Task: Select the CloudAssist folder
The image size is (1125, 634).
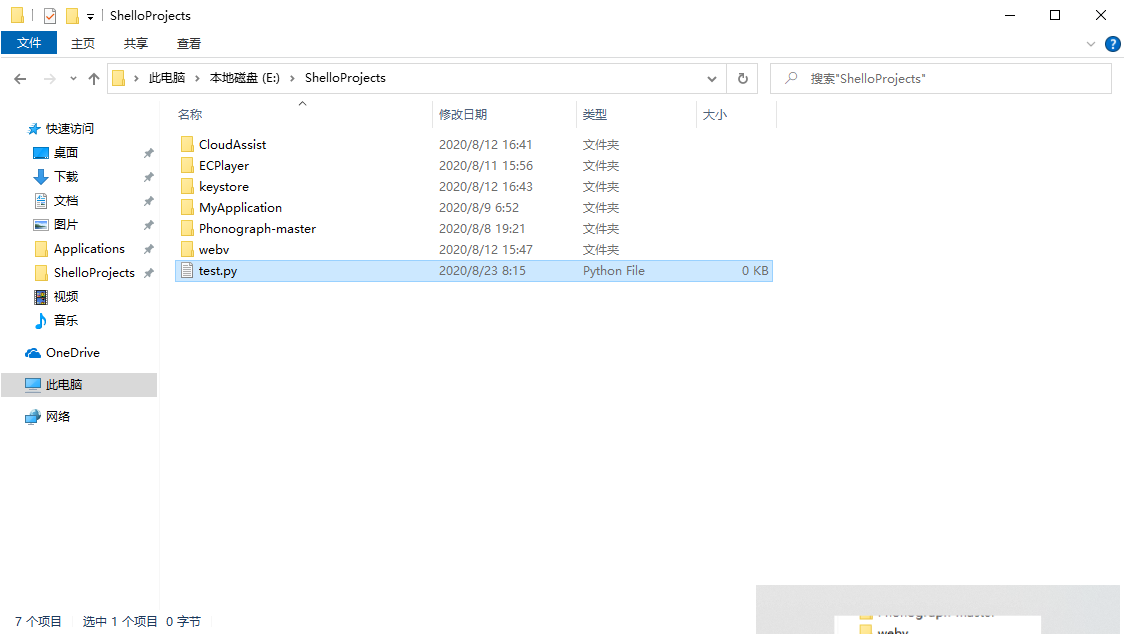Action: coord(232,144)
